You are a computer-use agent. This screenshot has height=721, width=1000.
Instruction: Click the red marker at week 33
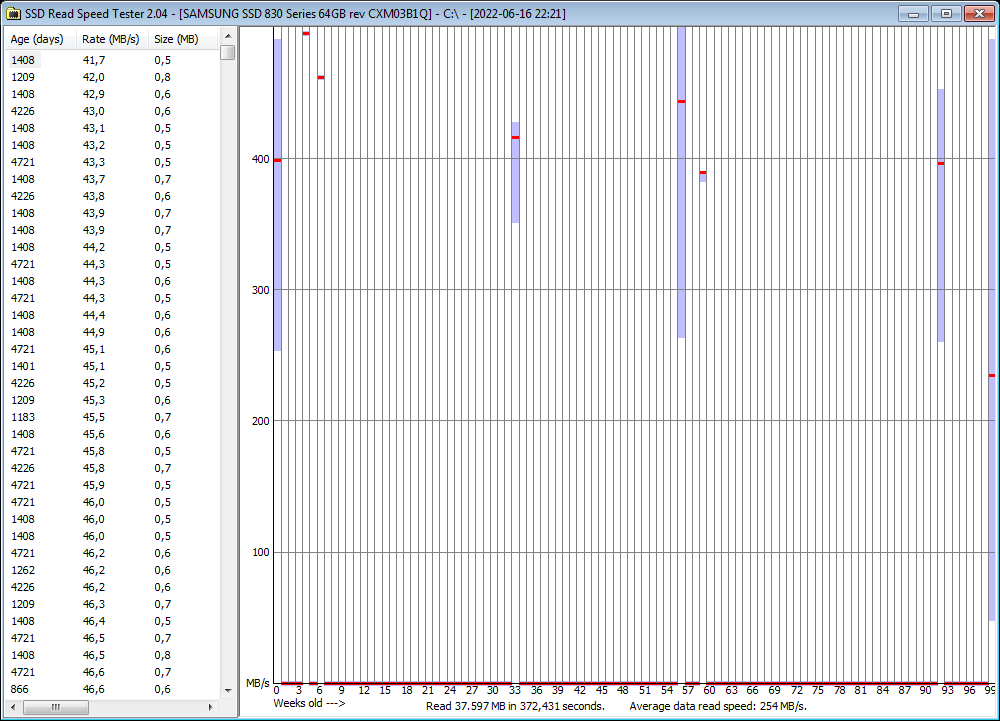click(515, 138)
